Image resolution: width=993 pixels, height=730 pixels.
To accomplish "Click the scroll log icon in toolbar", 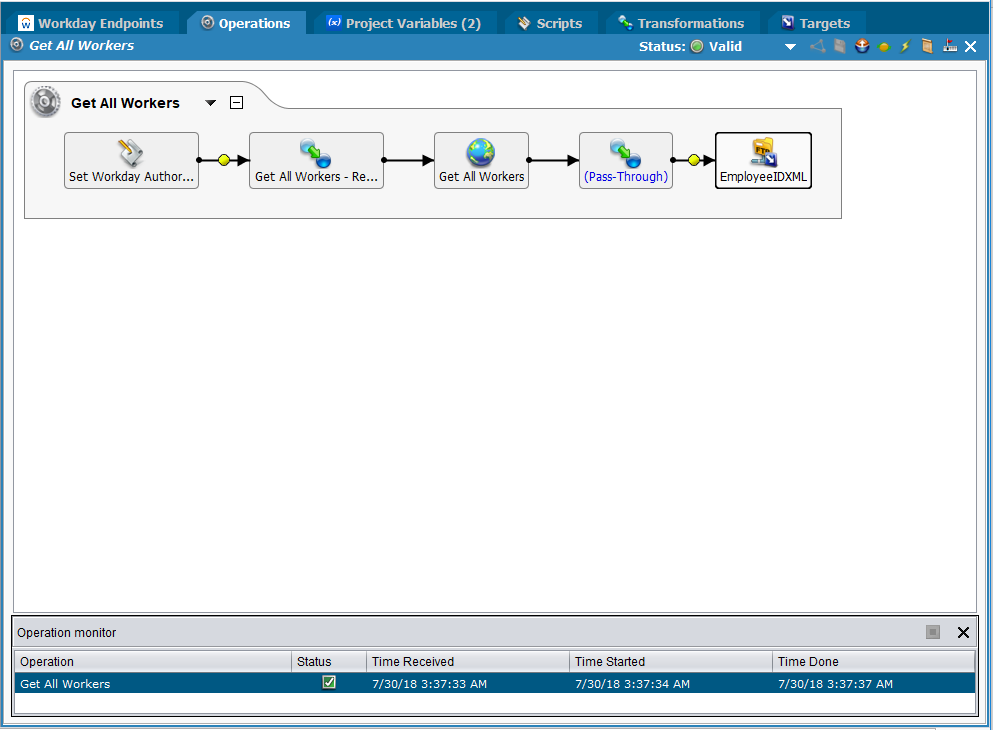I will (x=927, y=46).
